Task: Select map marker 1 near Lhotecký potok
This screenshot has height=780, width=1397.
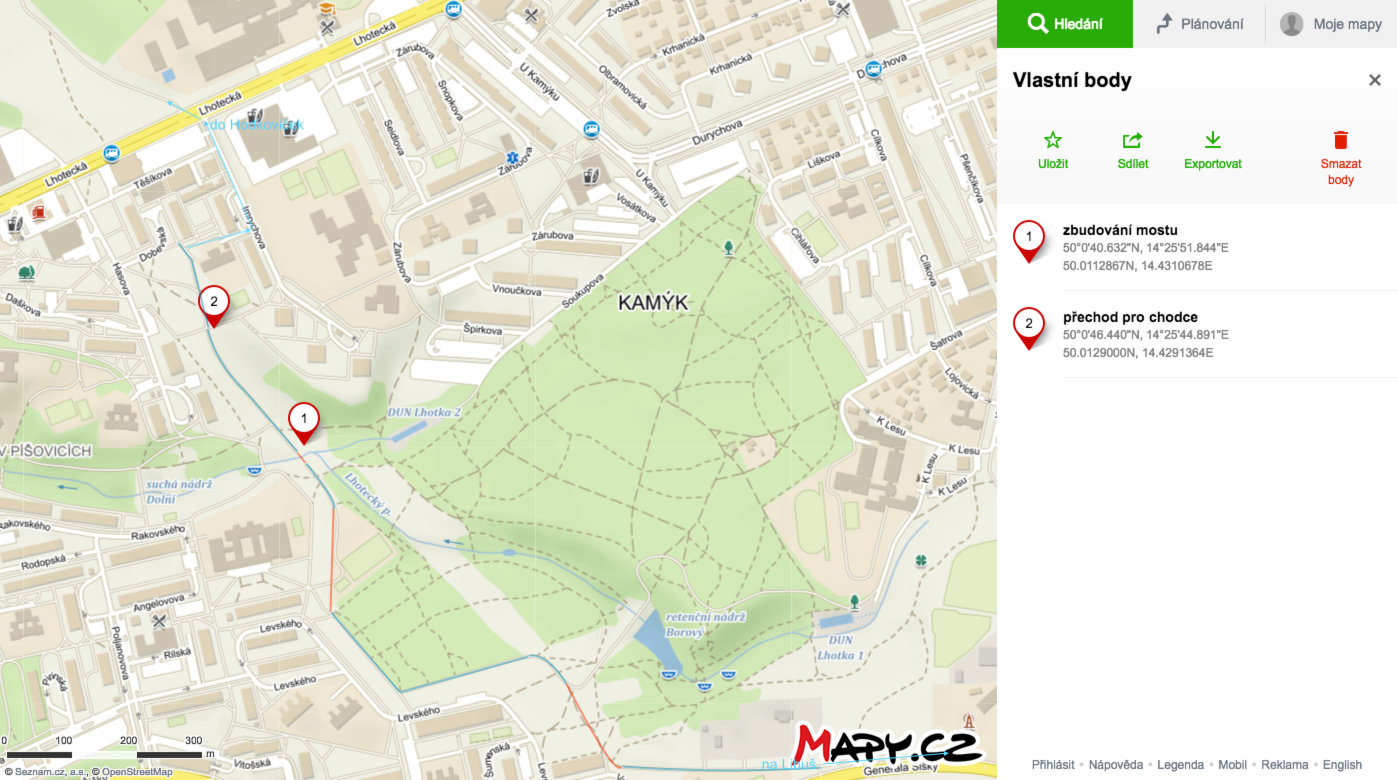Action: tap(304, 422)
